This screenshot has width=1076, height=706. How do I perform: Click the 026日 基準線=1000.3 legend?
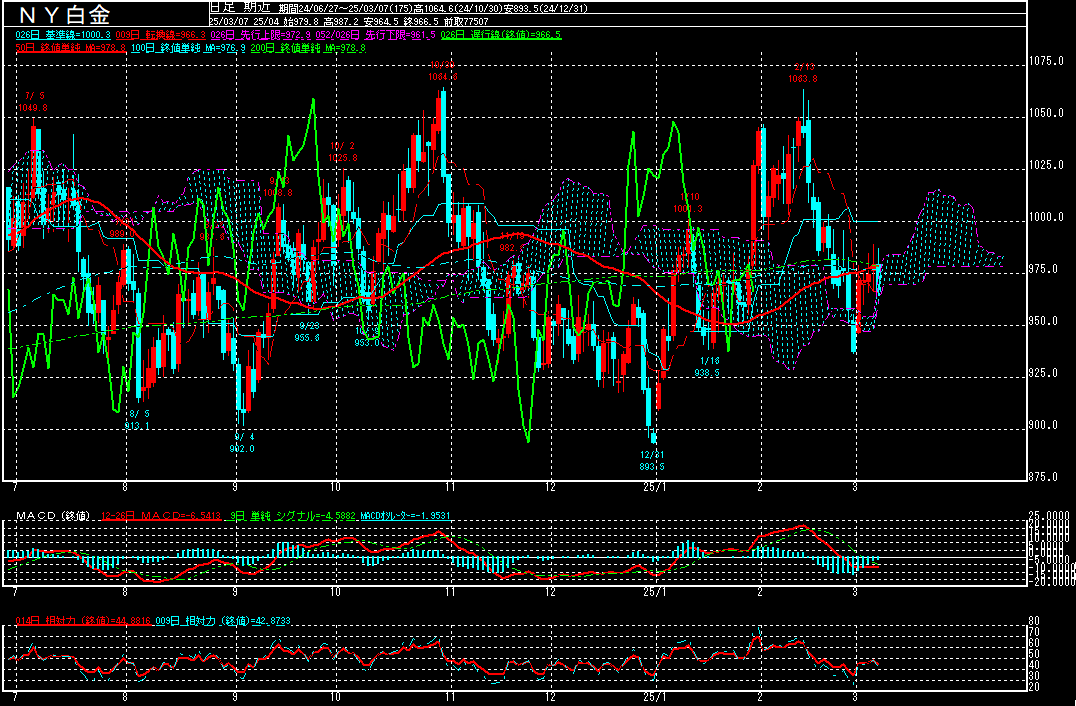[x=64, y=35]
